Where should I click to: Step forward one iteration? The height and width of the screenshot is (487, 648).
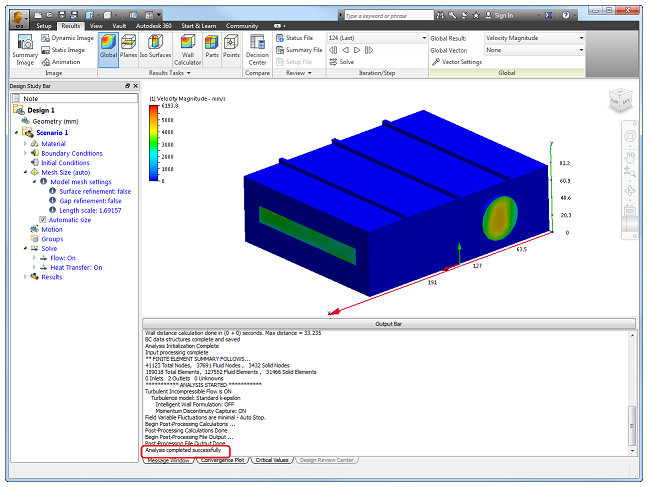coord(357,50)
